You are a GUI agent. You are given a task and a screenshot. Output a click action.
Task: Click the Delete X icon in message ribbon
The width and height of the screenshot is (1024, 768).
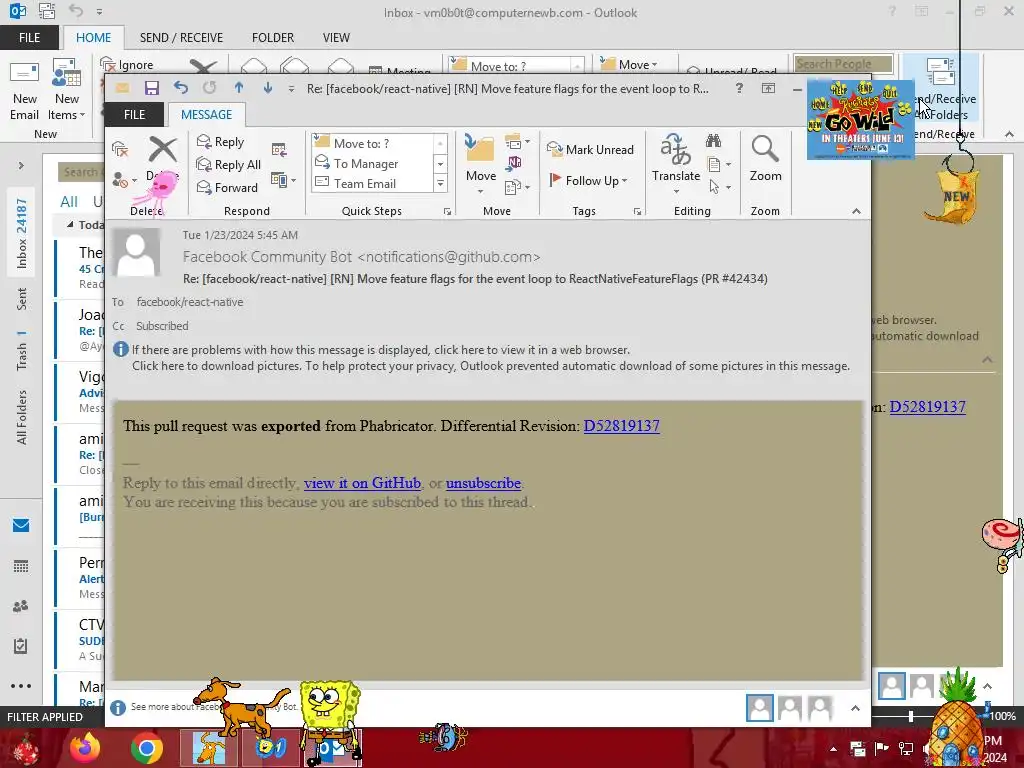coord(163,150)
